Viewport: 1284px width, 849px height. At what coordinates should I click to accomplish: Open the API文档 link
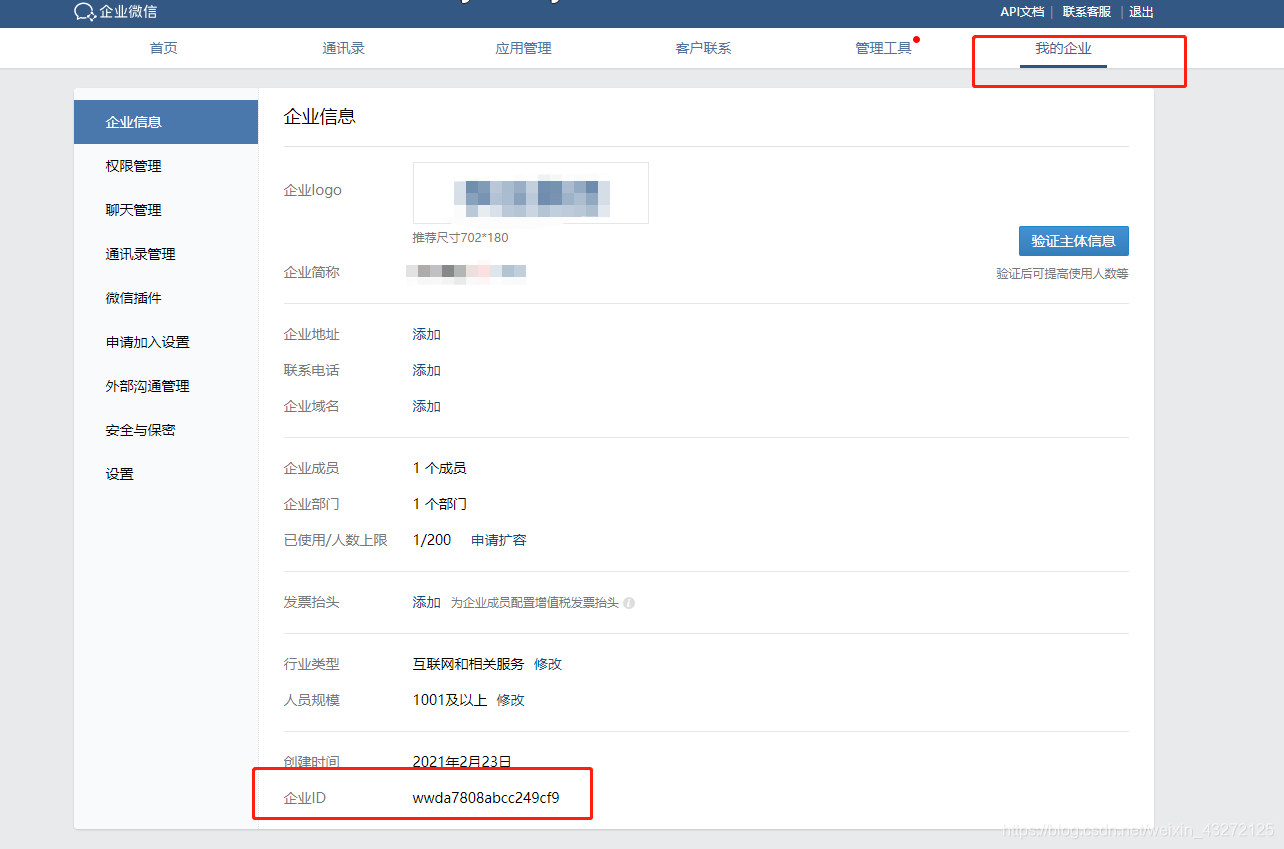click(x=1022, y=12)
